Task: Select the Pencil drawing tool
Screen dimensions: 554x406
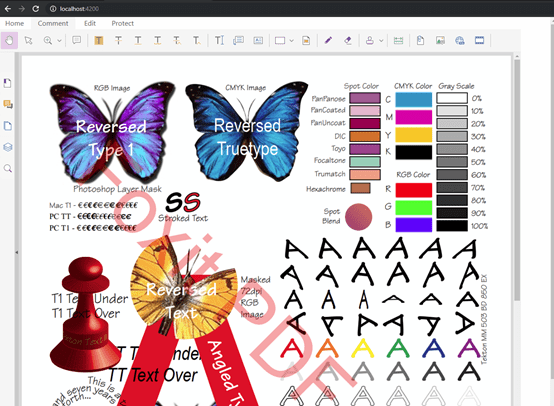Action: pos(328,41)
